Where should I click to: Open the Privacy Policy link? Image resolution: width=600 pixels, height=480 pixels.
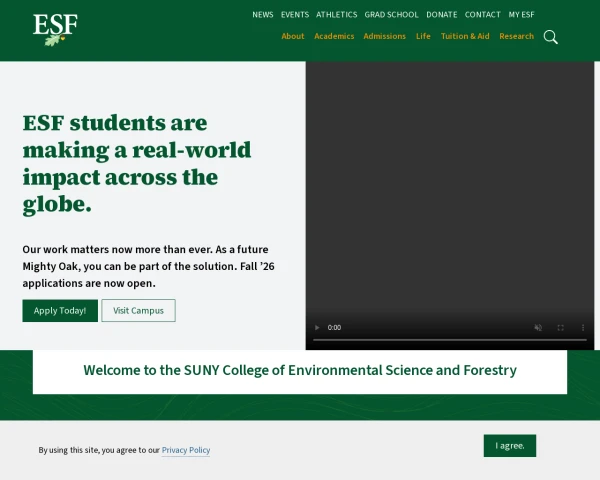coord(186,450)
